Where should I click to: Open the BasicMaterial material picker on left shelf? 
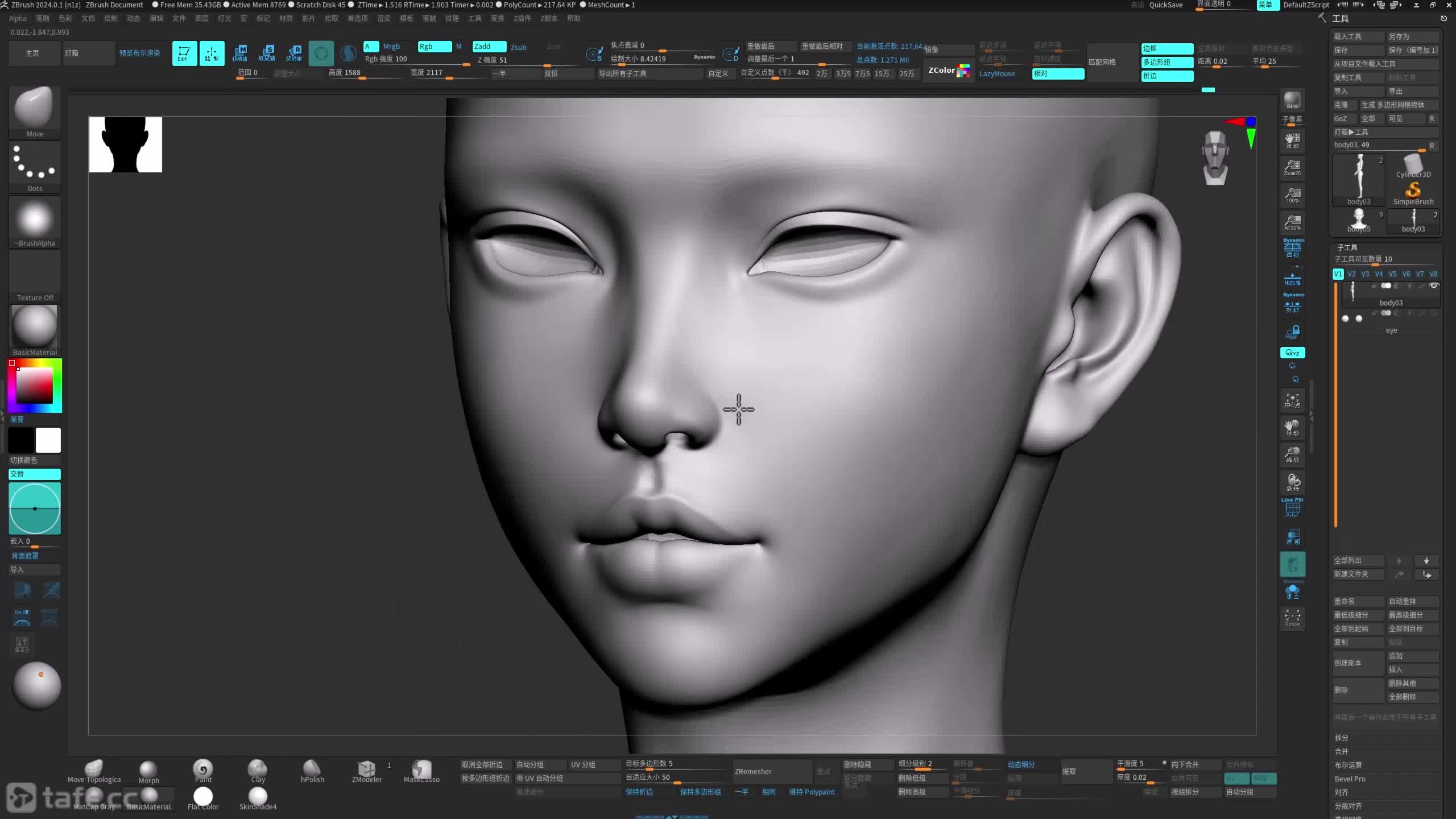(35, 330)
